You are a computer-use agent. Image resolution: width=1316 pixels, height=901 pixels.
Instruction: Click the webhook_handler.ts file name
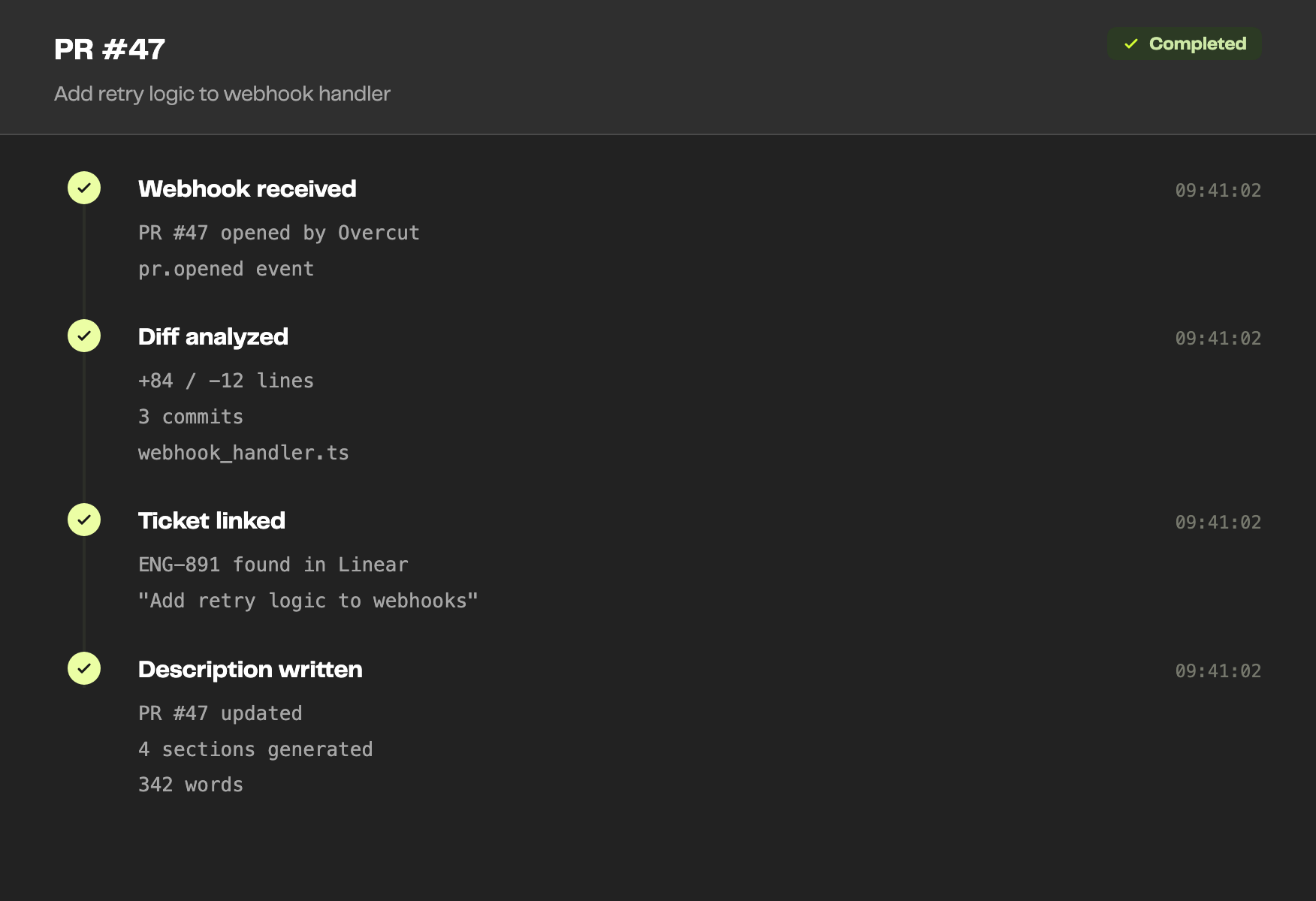click(243, 453)
